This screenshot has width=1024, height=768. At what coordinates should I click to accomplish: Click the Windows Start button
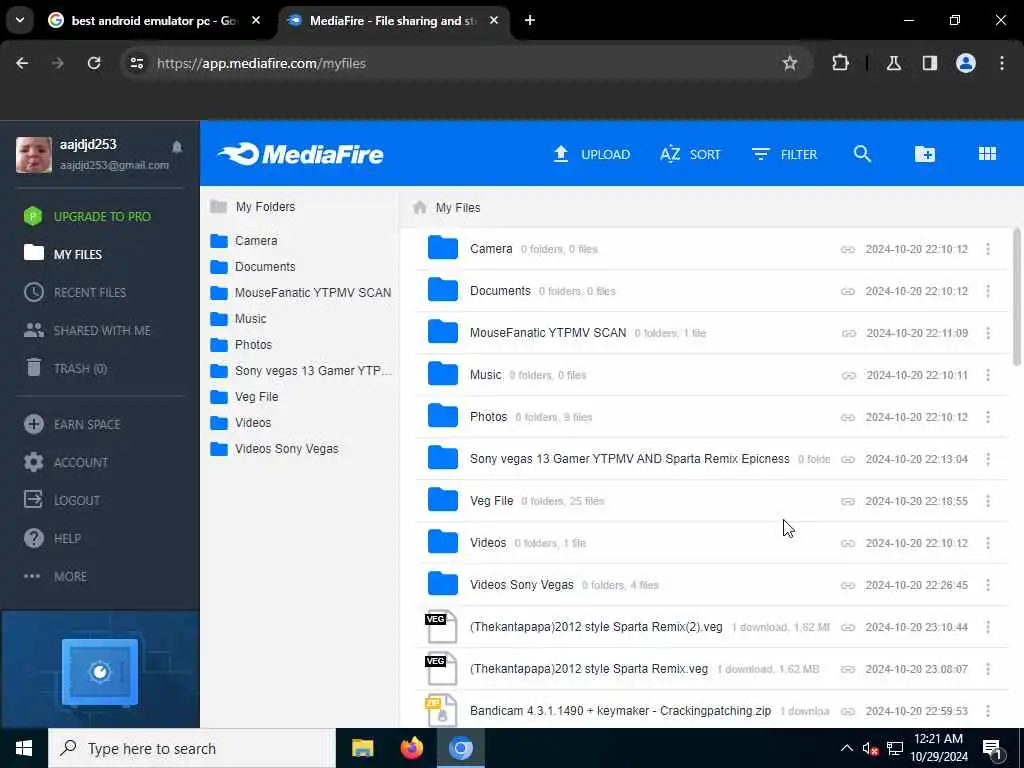(24, 748)
